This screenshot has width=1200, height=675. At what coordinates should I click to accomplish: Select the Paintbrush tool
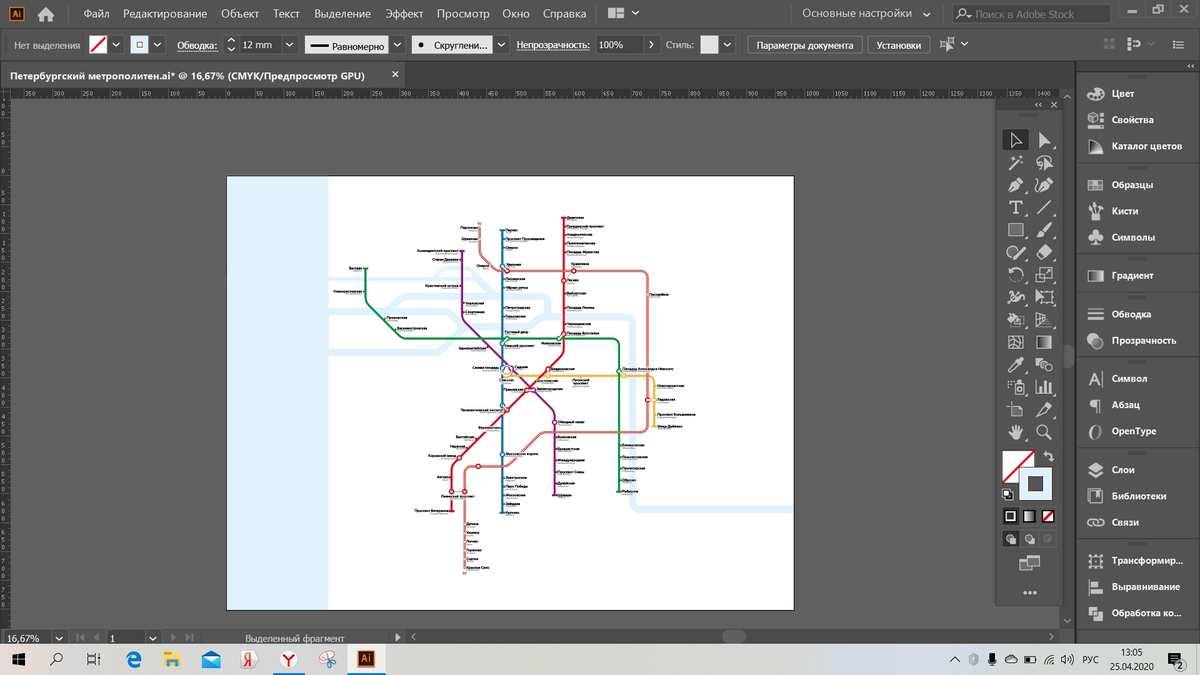point(1044,230)
